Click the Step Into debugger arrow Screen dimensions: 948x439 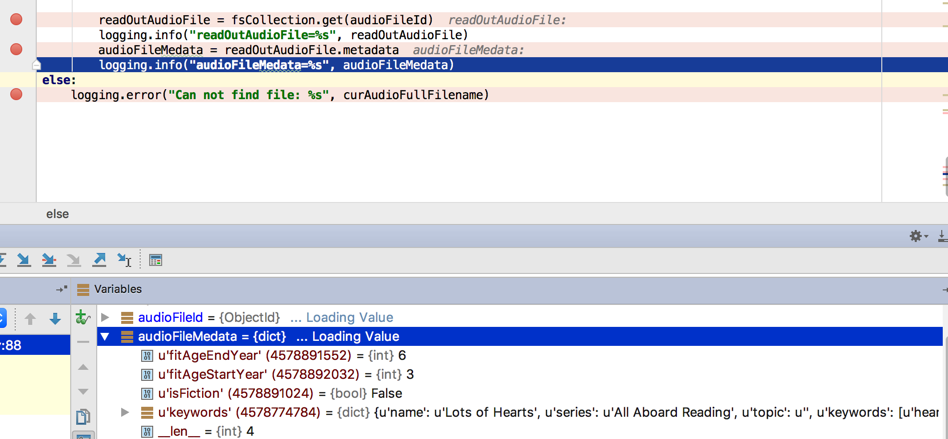tap(23, 260)
